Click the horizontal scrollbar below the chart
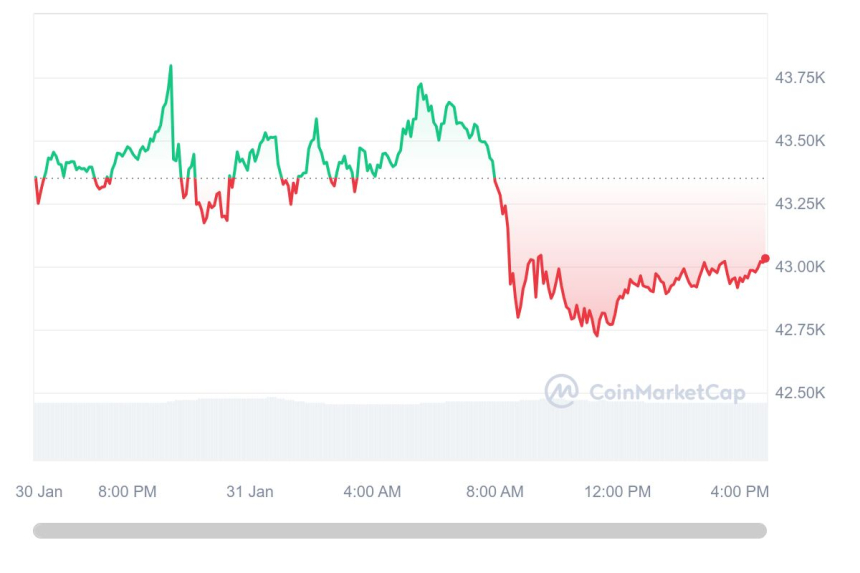The height and width of the screenshot is (573, 860). 400,531
